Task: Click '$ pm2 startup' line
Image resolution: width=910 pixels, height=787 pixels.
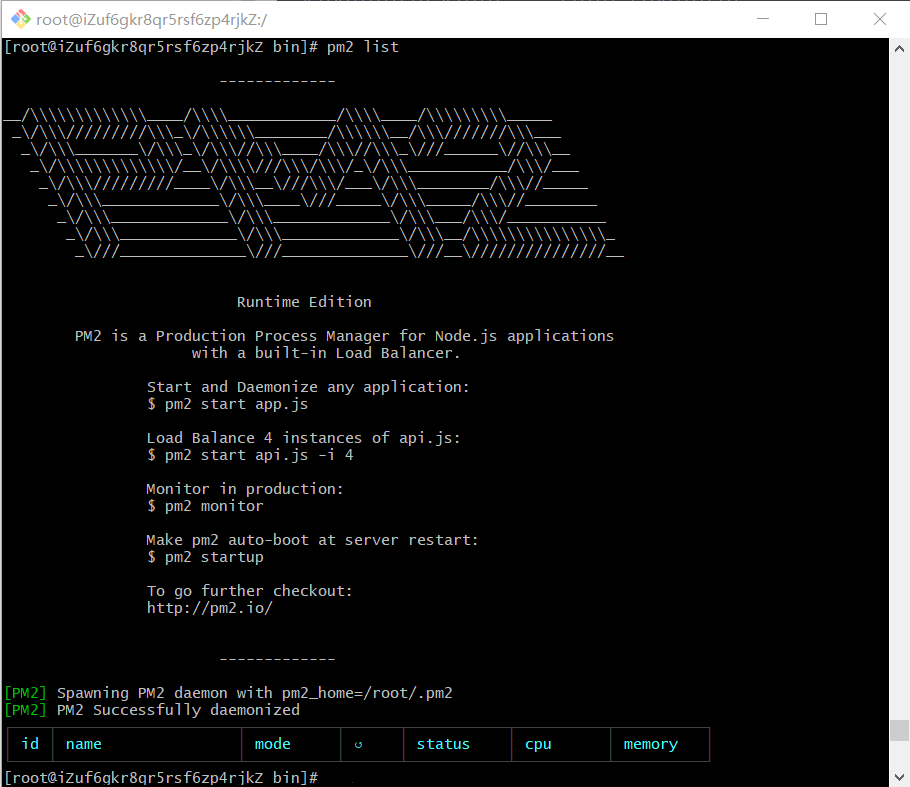Action: click(204, 557)
